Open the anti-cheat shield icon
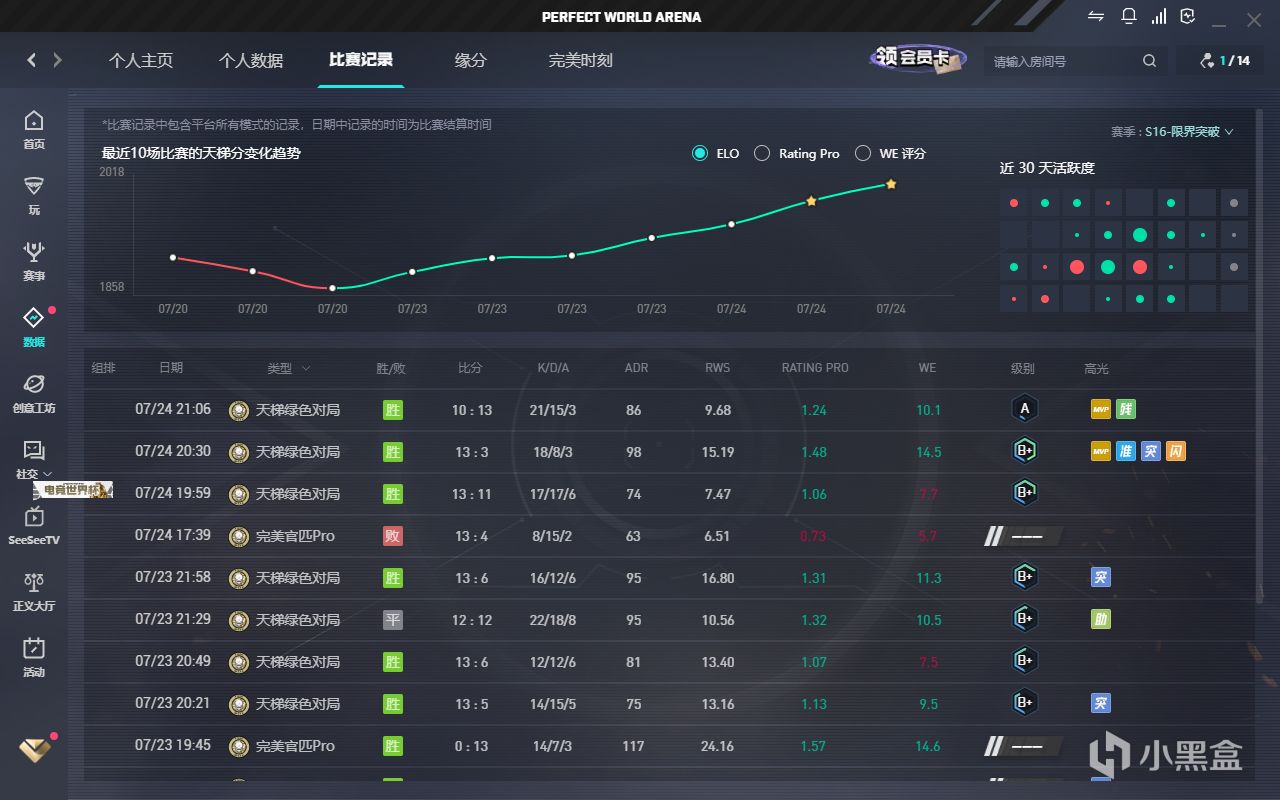This screenshot has height=800, width=1280. click(x=1188, y=16)
